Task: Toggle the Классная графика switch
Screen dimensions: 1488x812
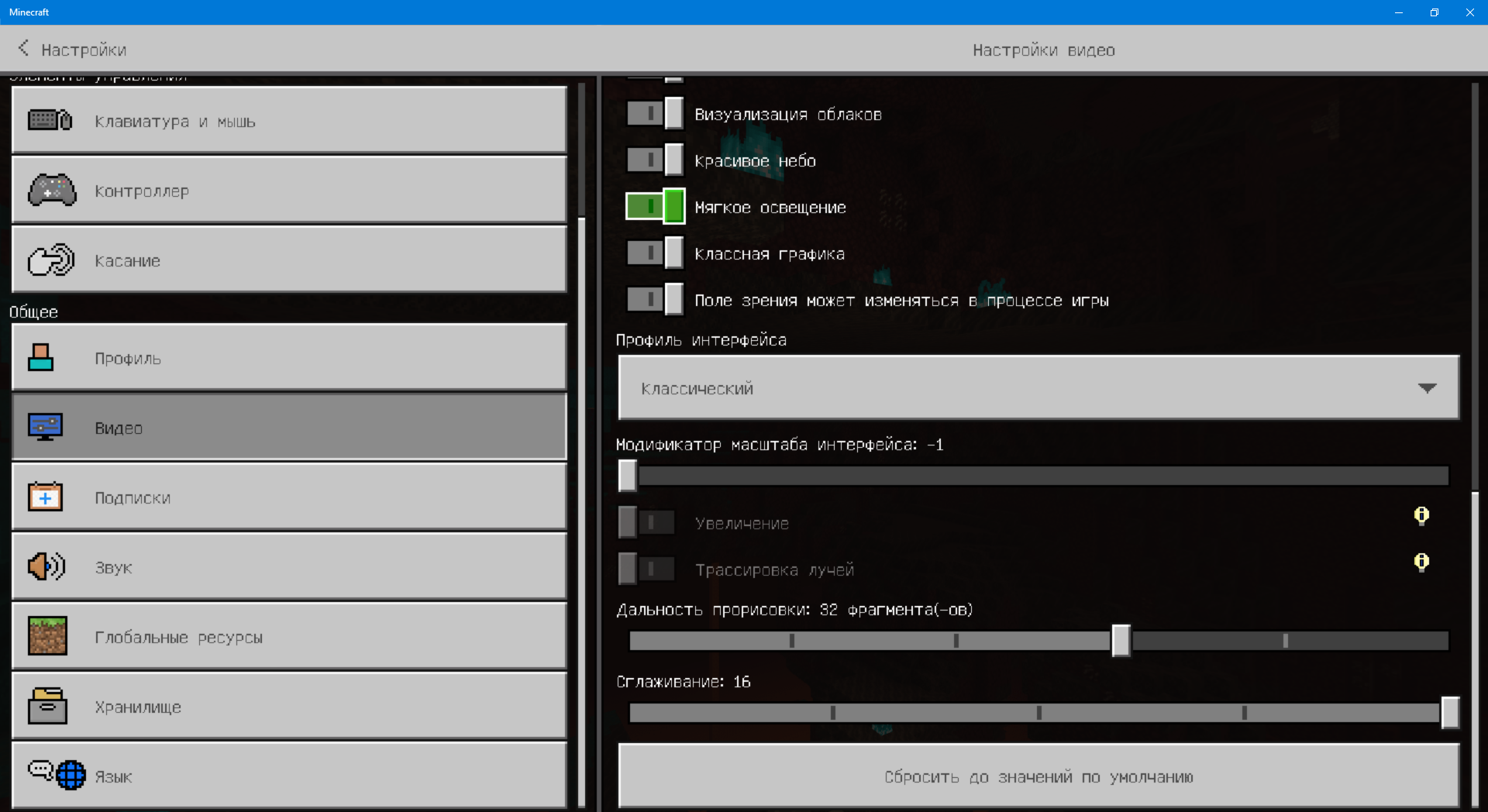Action: (655, 253)
